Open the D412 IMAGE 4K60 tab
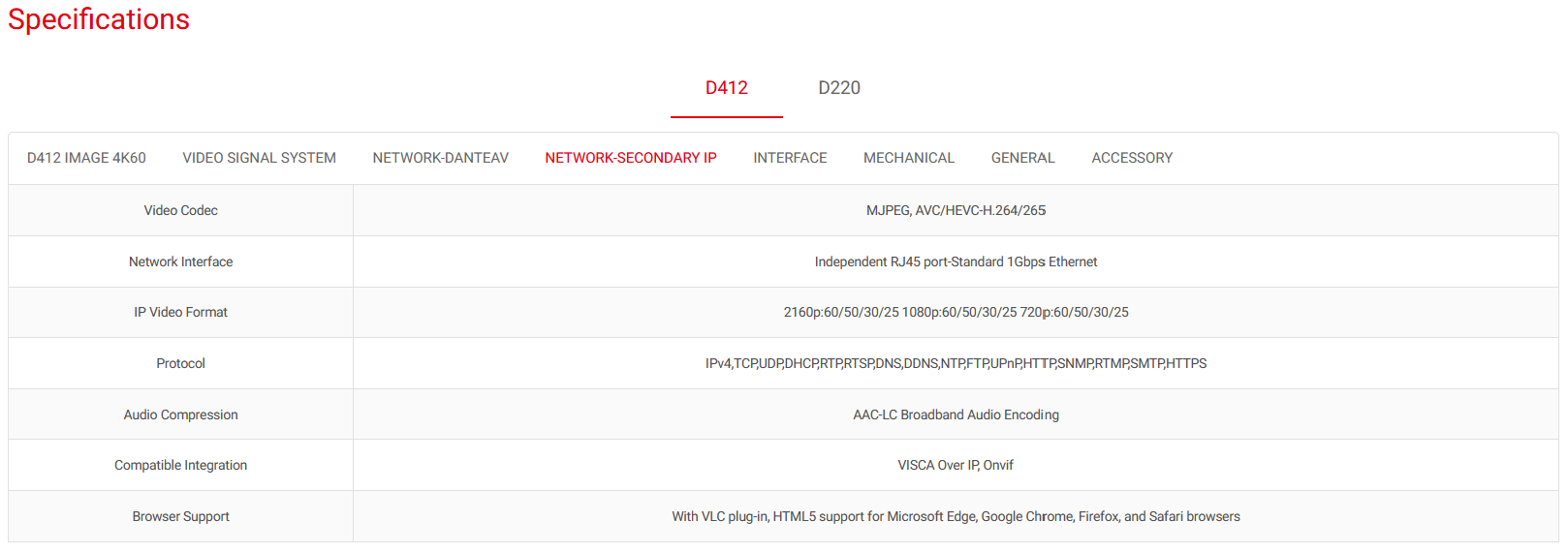Image resolution: width=1568 pixels, height=552 pixels. tap(86, 158)
